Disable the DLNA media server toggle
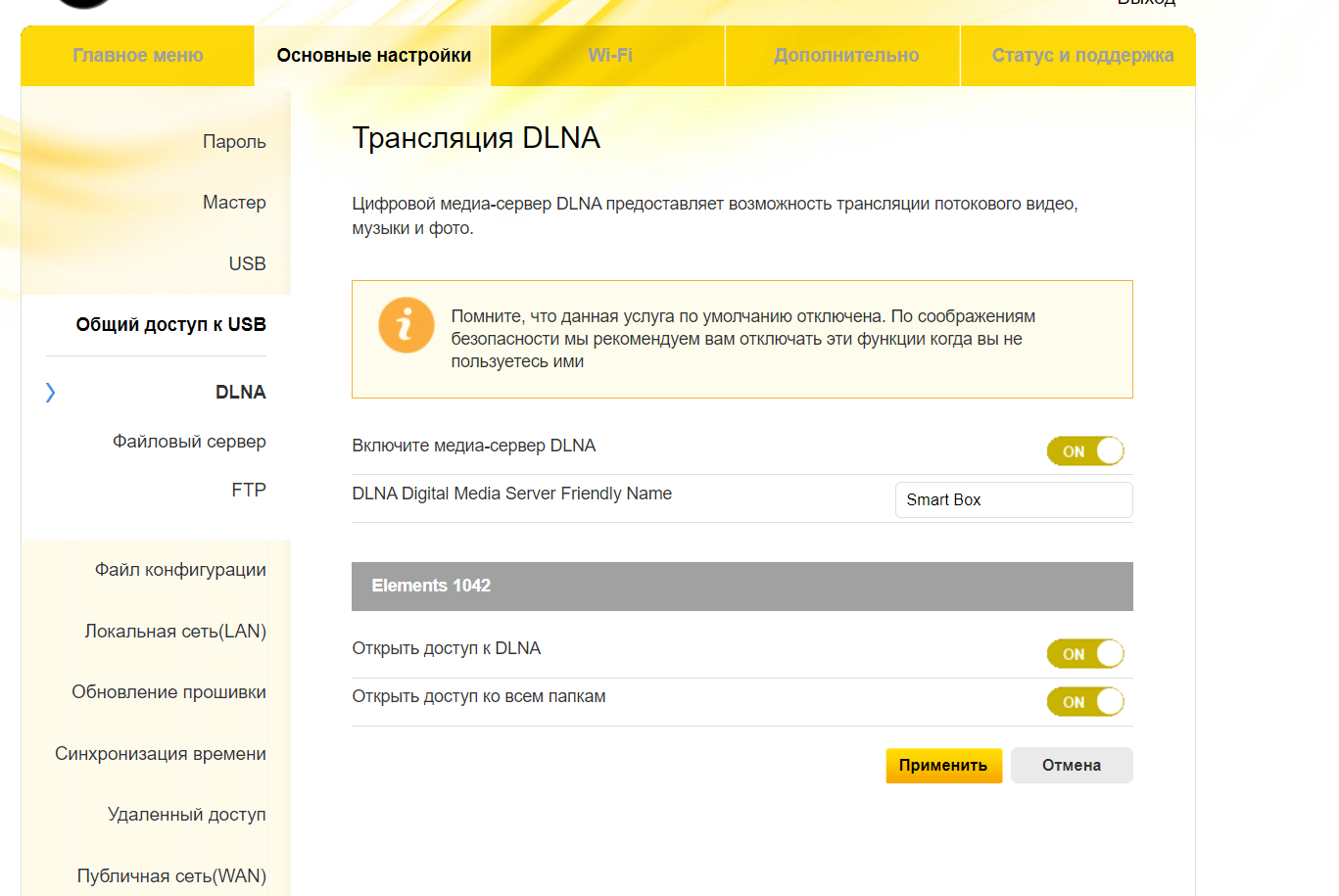Image resolution: width=1339 pixels, height=896 pixels. coord(1084,451)
